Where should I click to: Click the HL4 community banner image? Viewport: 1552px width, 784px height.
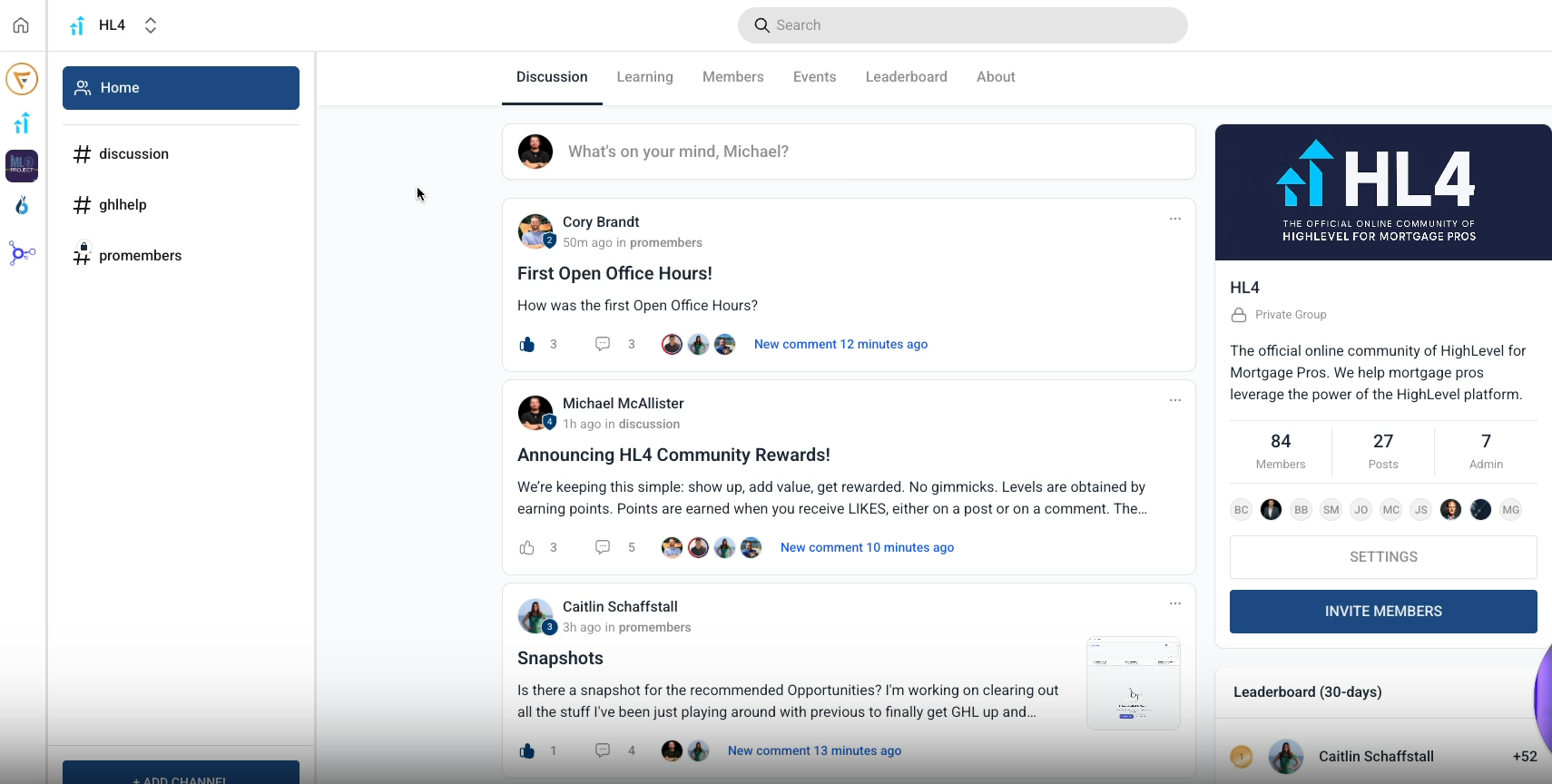tap(1383, 192)
